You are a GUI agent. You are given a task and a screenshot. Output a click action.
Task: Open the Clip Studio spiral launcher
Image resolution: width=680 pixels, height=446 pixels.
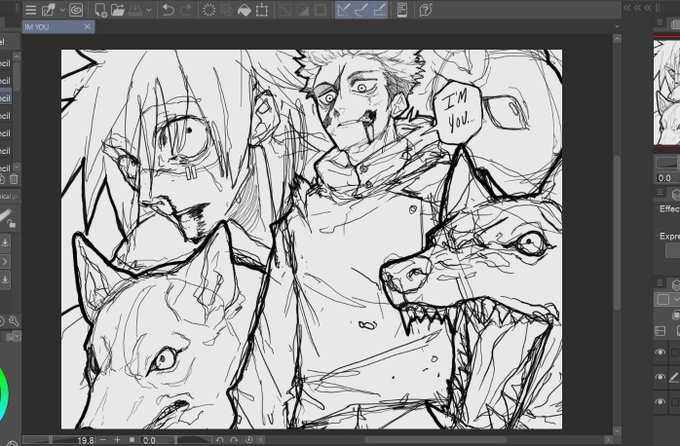(x=76, y=10)
